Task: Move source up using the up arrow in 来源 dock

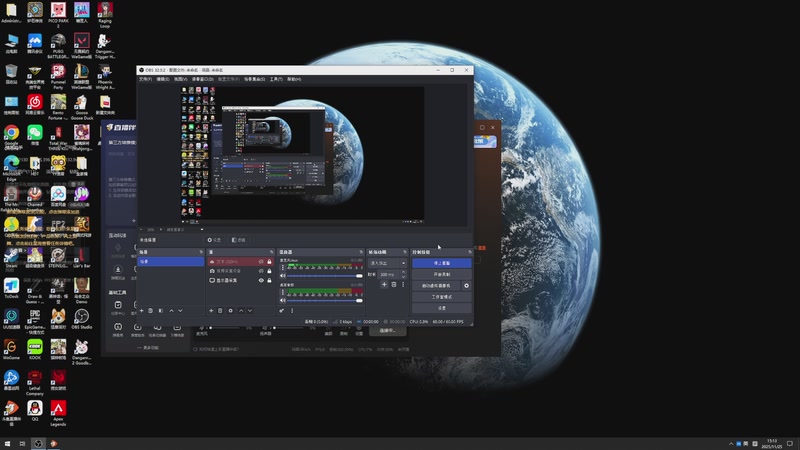Action: [x=241, y=311]
